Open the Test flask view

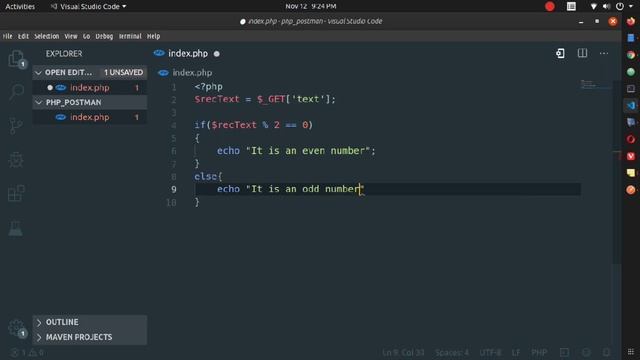(16, 228)
